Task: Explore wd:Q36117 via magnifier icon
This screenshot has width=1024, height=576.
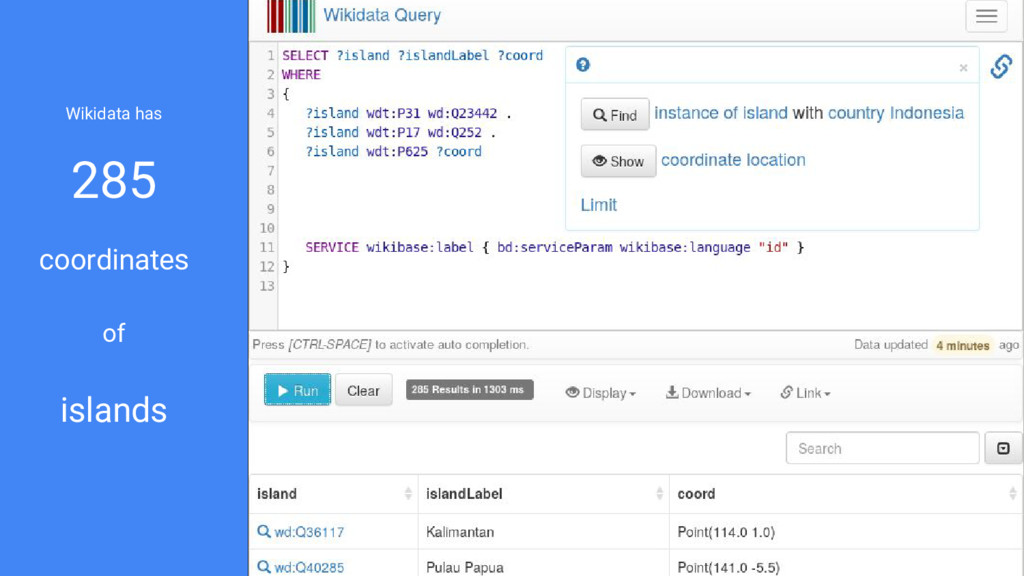Action: [263, 532]
